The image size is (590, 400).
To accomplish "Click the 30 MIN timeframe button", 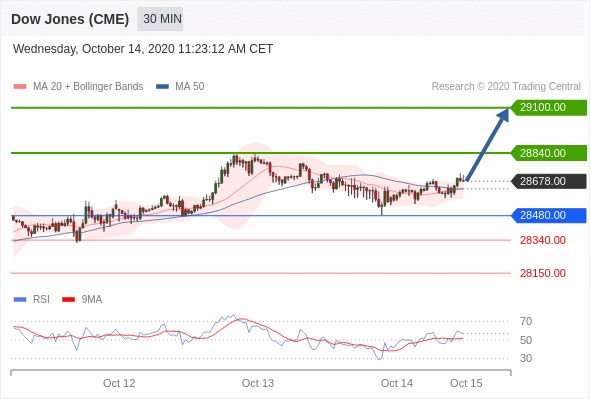I will click(160, 19).
